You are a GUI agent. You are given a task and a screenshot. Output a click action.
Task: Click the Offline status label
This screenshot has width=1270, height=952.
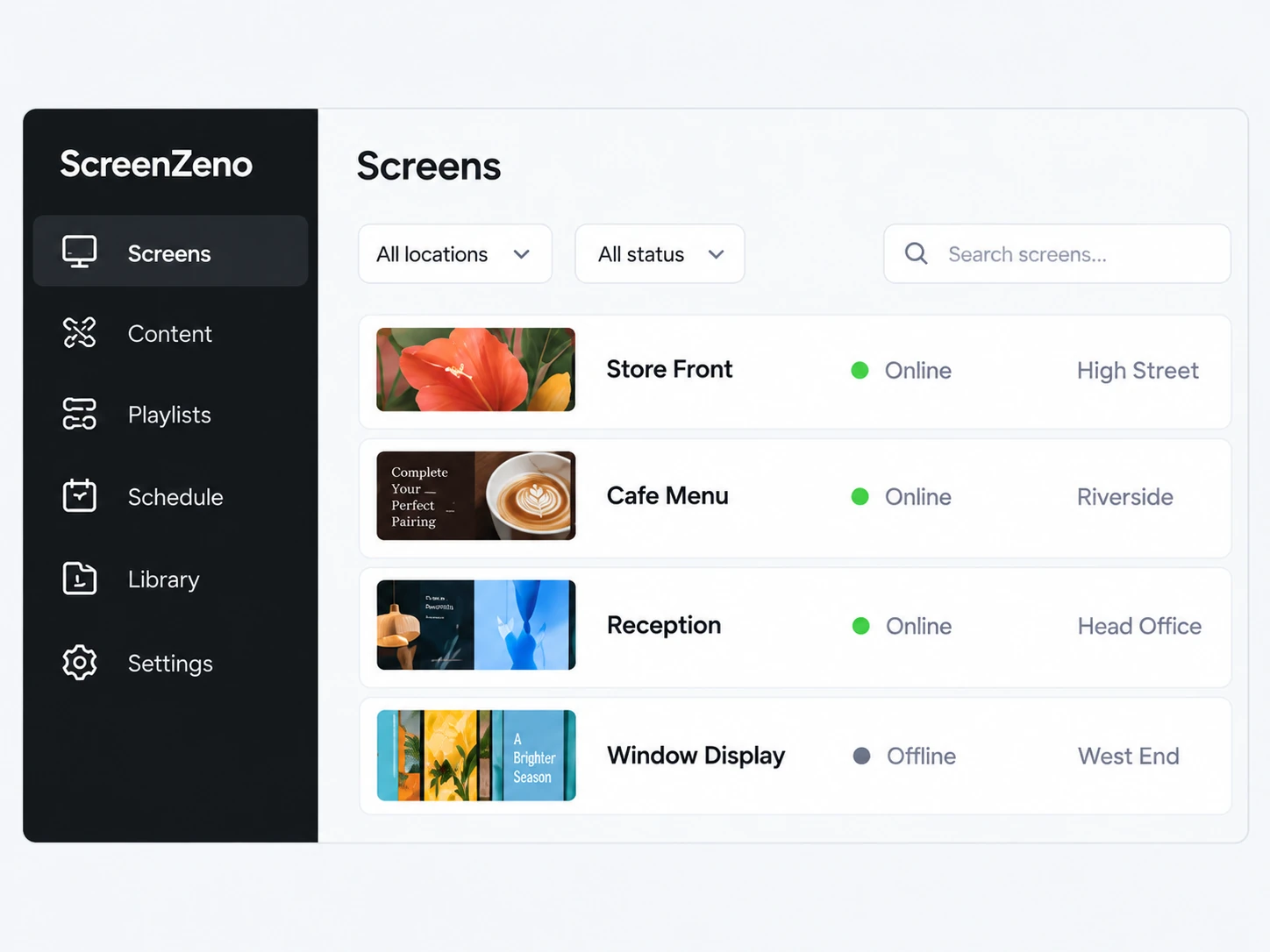pyautogui.click(x=921, y=756)
